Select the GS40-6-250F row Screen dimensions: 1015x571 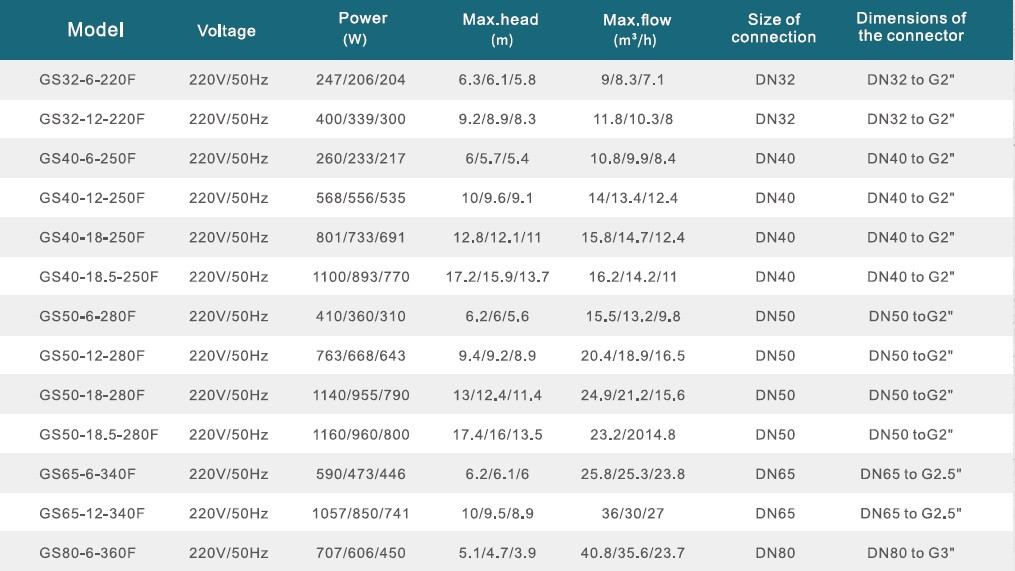click(507, 159)
